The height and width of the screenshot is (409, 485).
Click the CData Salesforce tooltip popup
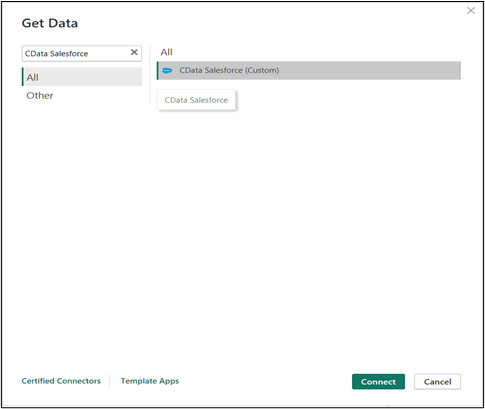(x=196, y=100)
